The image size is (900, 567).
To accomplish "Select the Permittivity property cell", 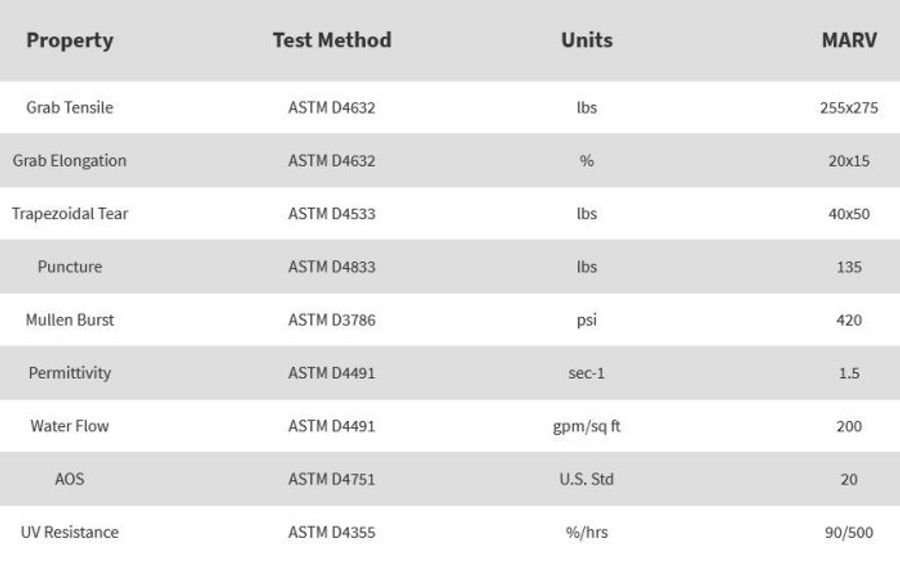I will pos(69,373).
